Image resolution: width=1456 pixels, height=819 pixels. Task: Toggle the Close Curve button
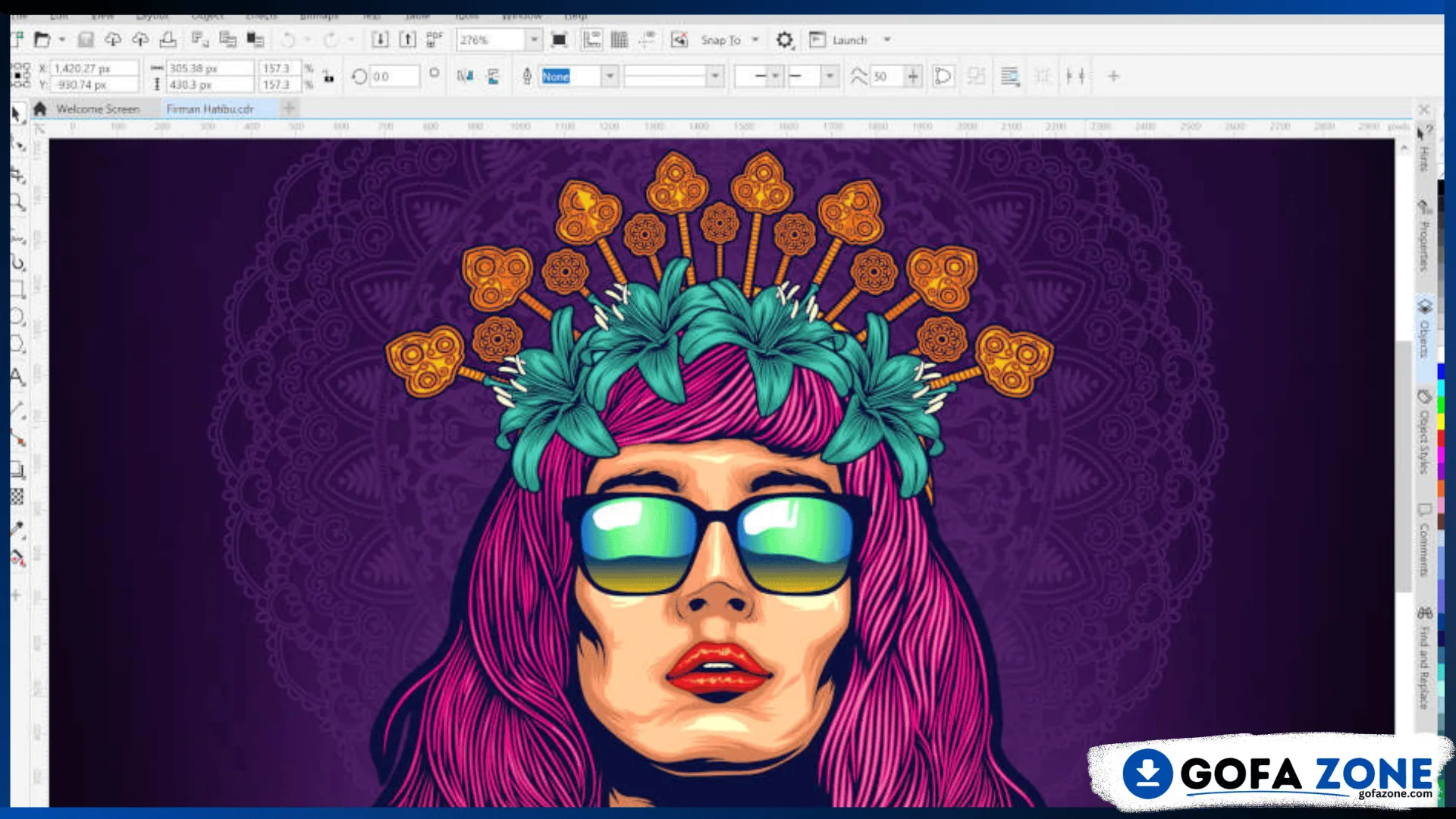(943, 76)
